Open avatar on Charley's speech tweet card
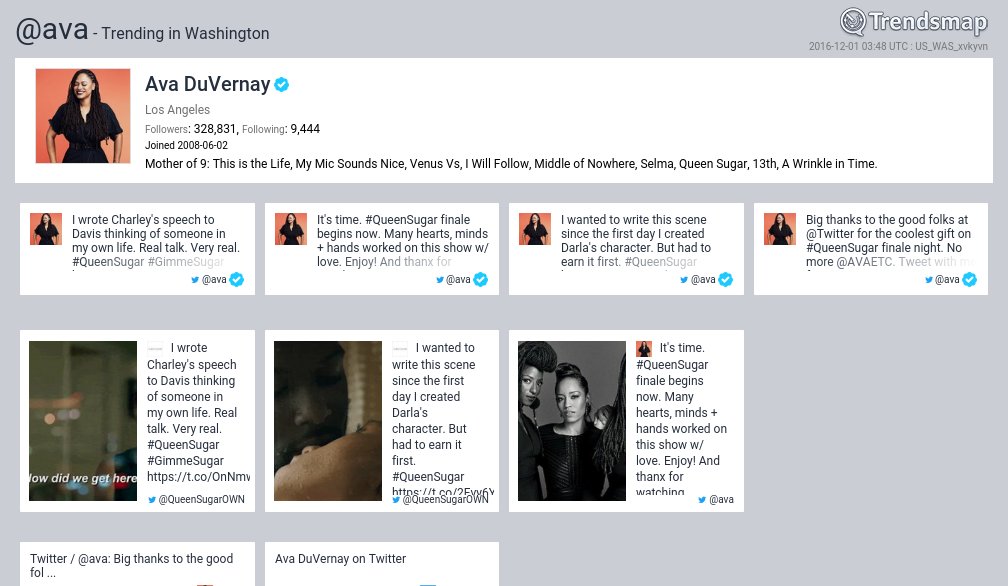Viewport: 1008px width, 586px height. tap(46, 229)
